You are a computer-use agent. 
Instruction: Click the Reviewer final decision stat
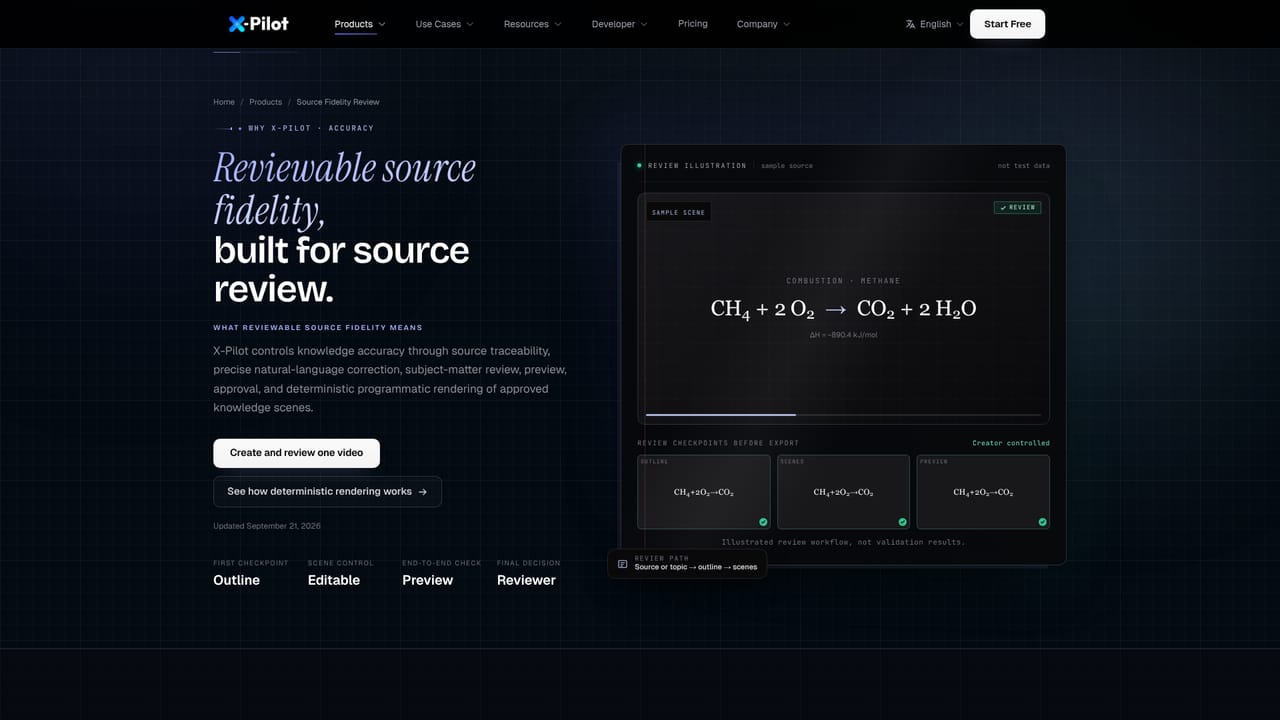pos(528,574)
